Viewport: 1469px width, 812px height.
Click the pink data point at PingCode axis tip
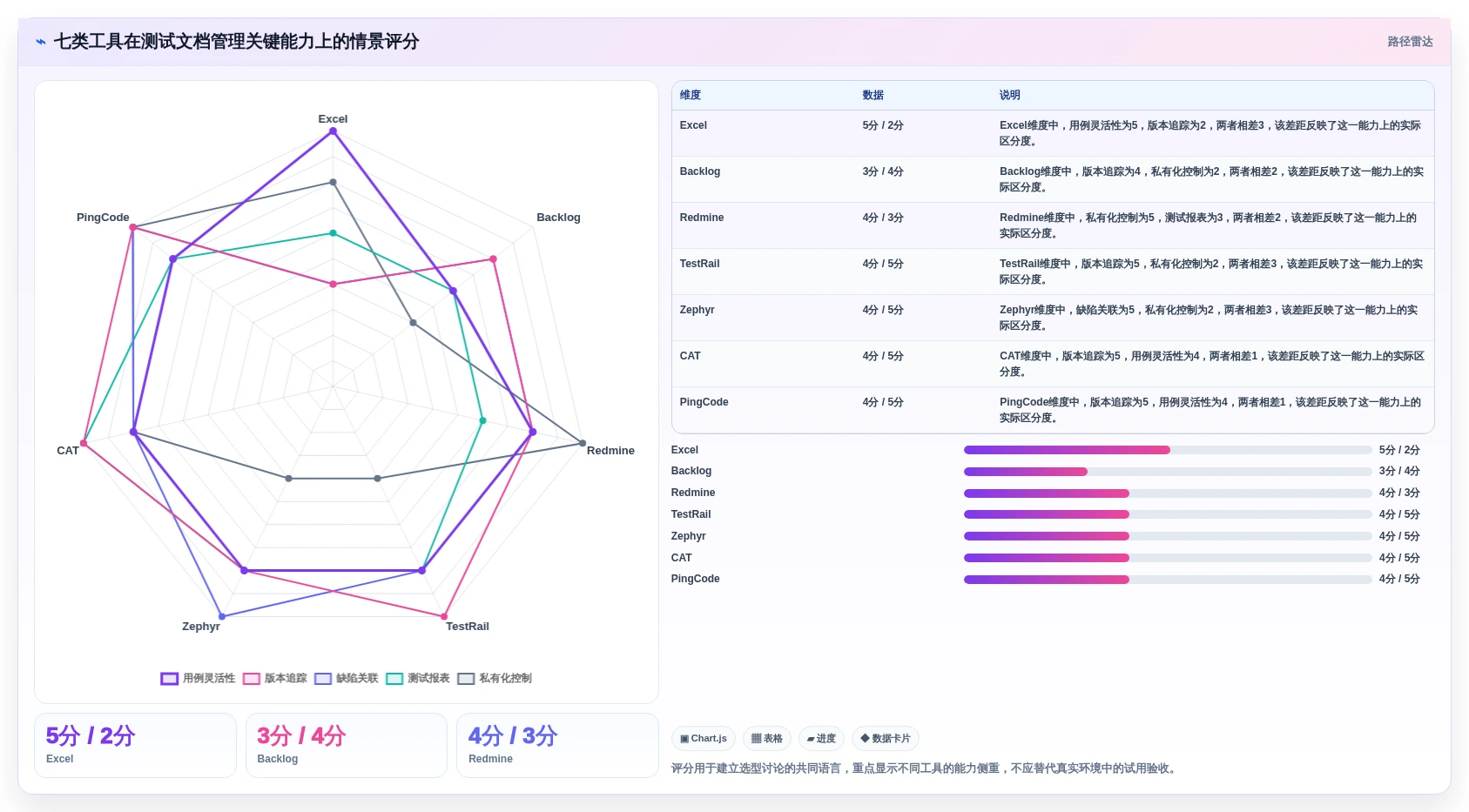point(132,228)
